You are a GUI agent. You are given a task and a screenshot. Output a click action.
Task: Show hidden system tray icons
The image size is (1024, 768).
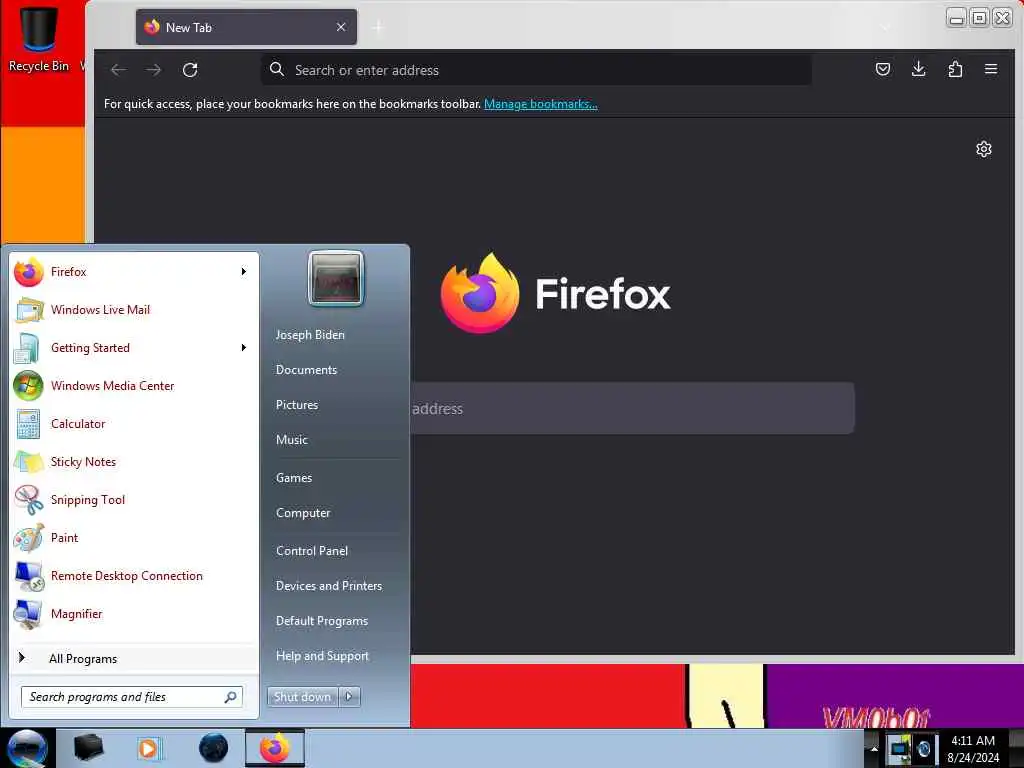tap(874, 748)
